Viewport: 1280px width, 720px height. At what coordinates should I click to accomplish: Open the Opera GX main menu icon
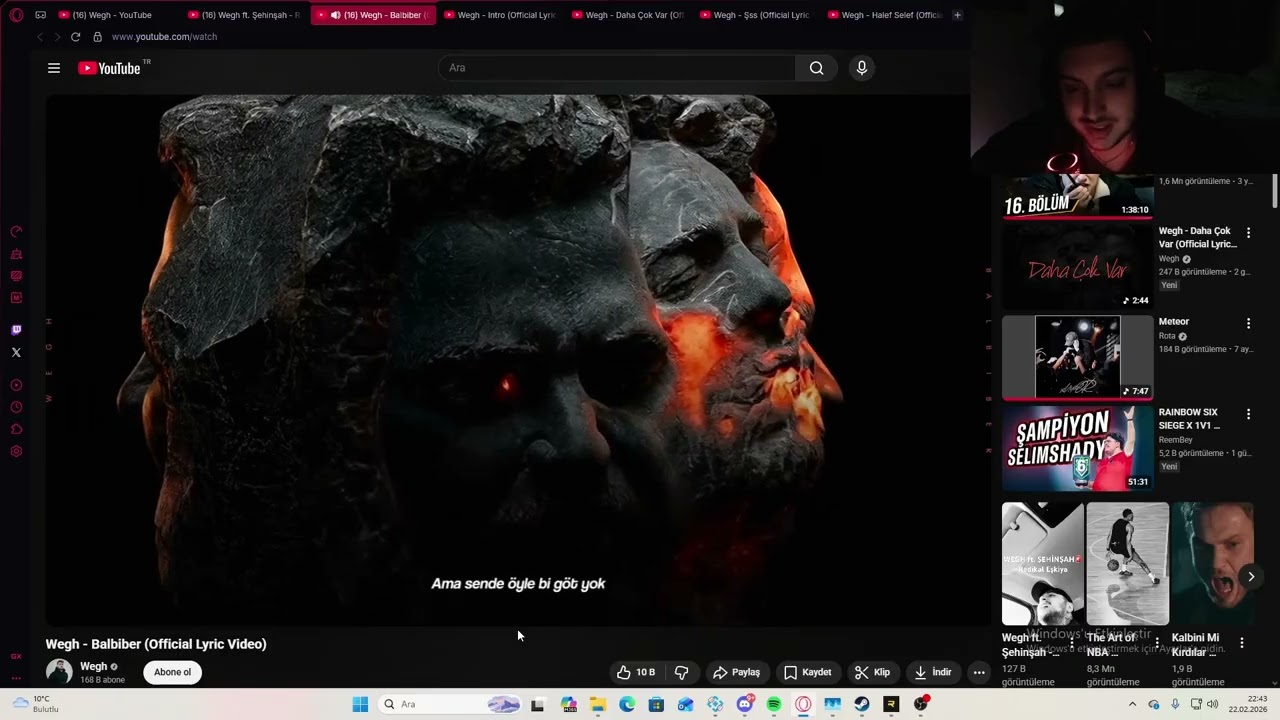(16, 15)
